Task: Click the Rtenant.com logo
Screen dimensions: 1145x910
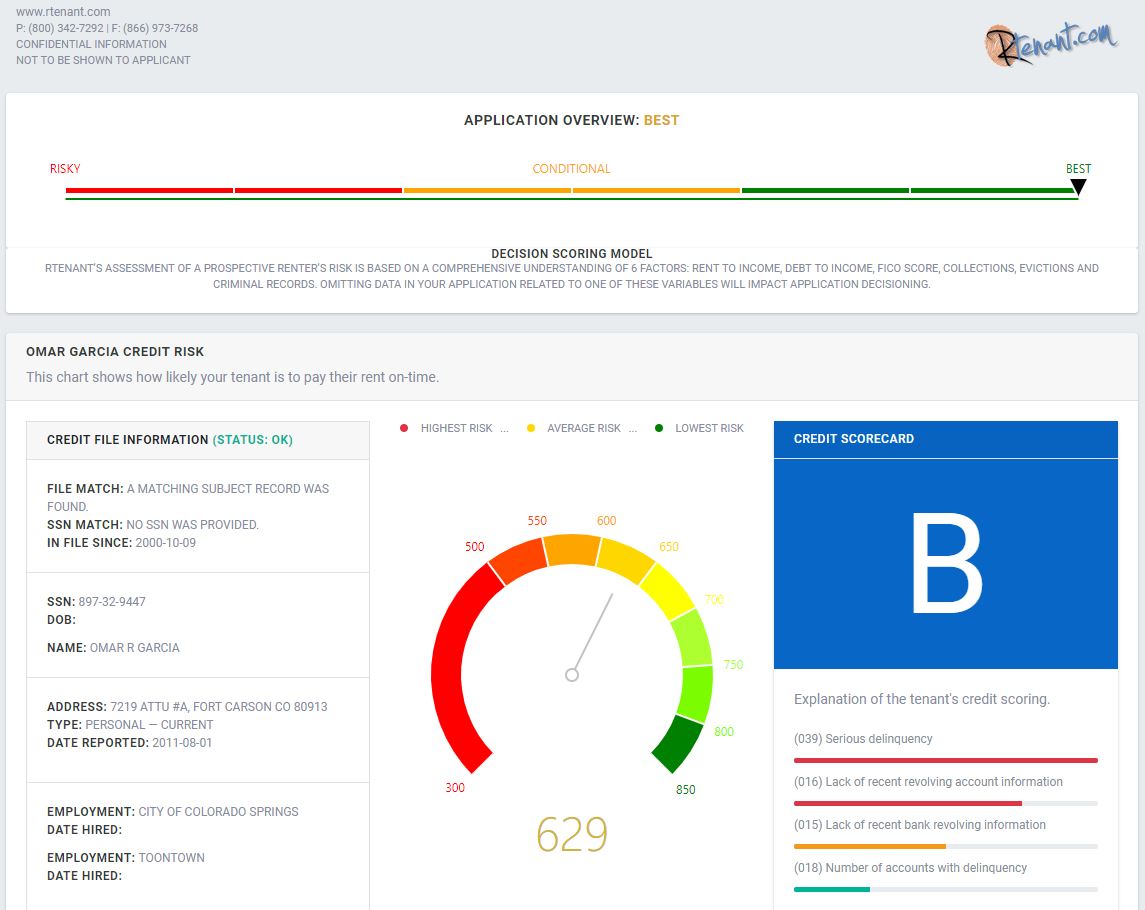Action: pyautogui.click(x=1051, y=44)
